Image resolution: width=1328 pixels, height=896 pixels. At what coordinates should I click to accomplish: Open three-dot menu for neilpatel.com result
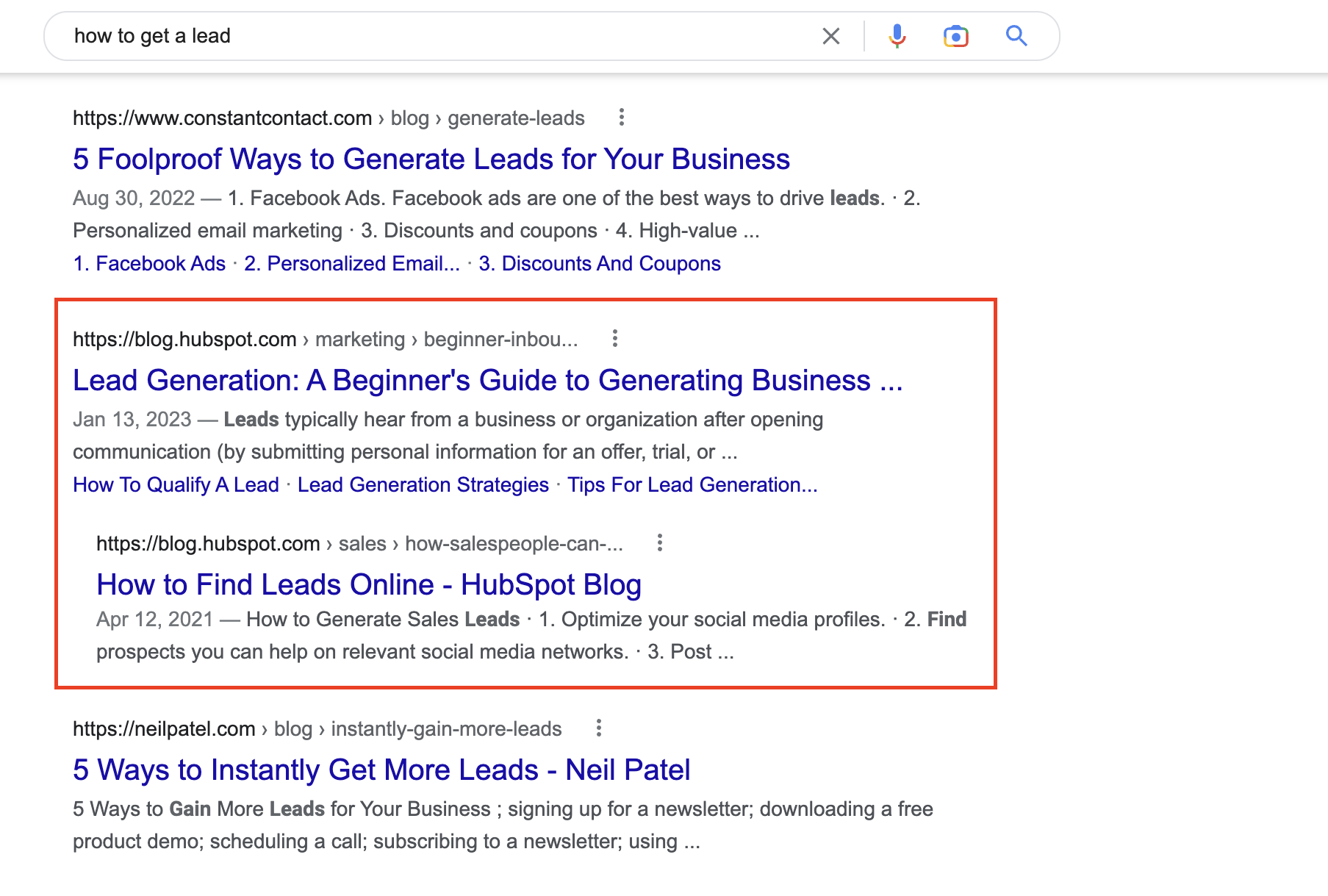pos(598,728)
